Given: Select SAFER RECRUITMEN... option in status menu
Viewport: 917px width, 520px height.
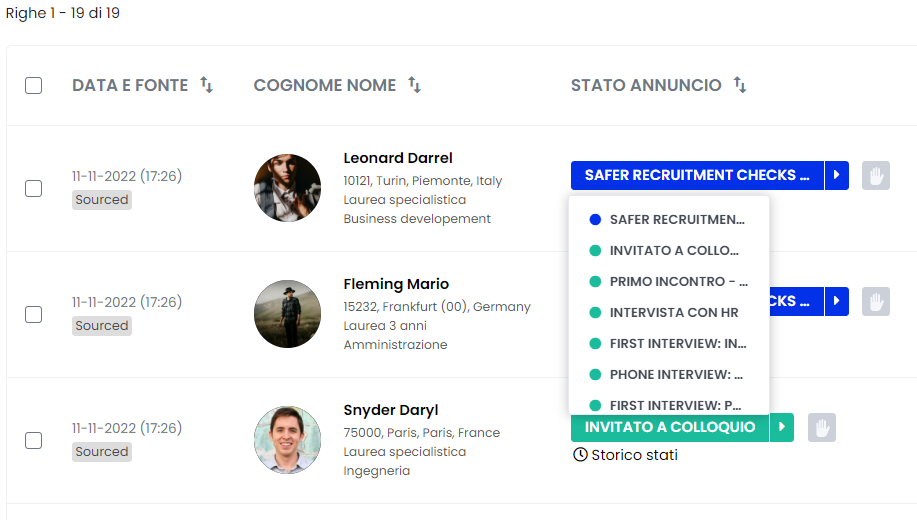Looking at the screenshot, I should 668,219.
